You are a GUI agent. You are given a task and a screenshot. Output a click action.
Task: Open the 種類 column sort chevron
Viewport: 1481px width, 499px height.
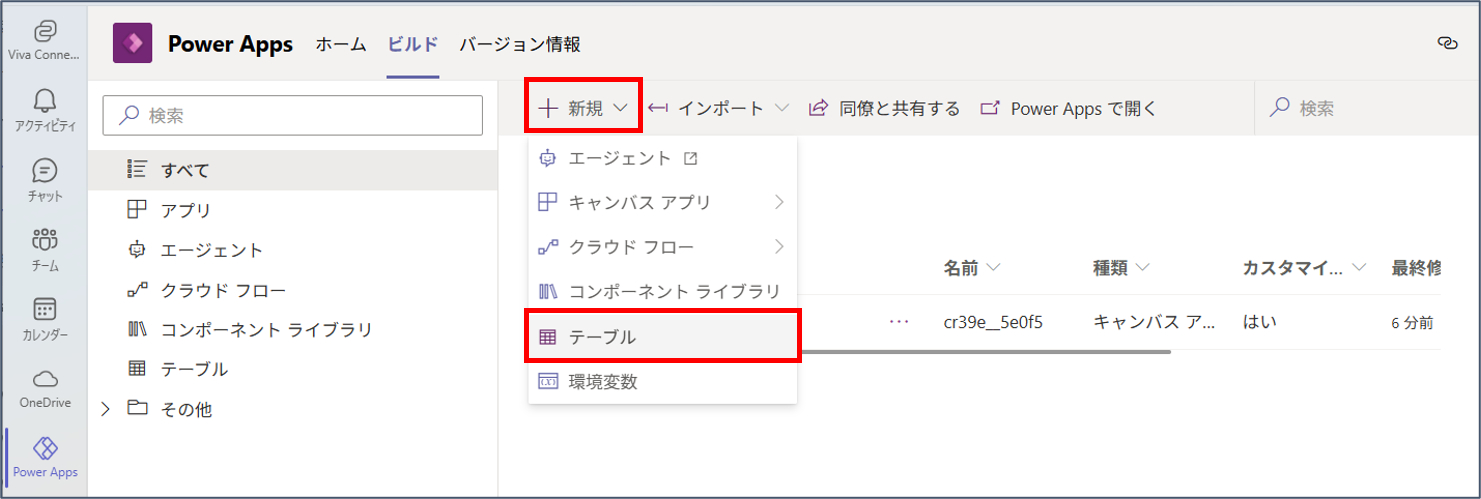coord(1142,269)
